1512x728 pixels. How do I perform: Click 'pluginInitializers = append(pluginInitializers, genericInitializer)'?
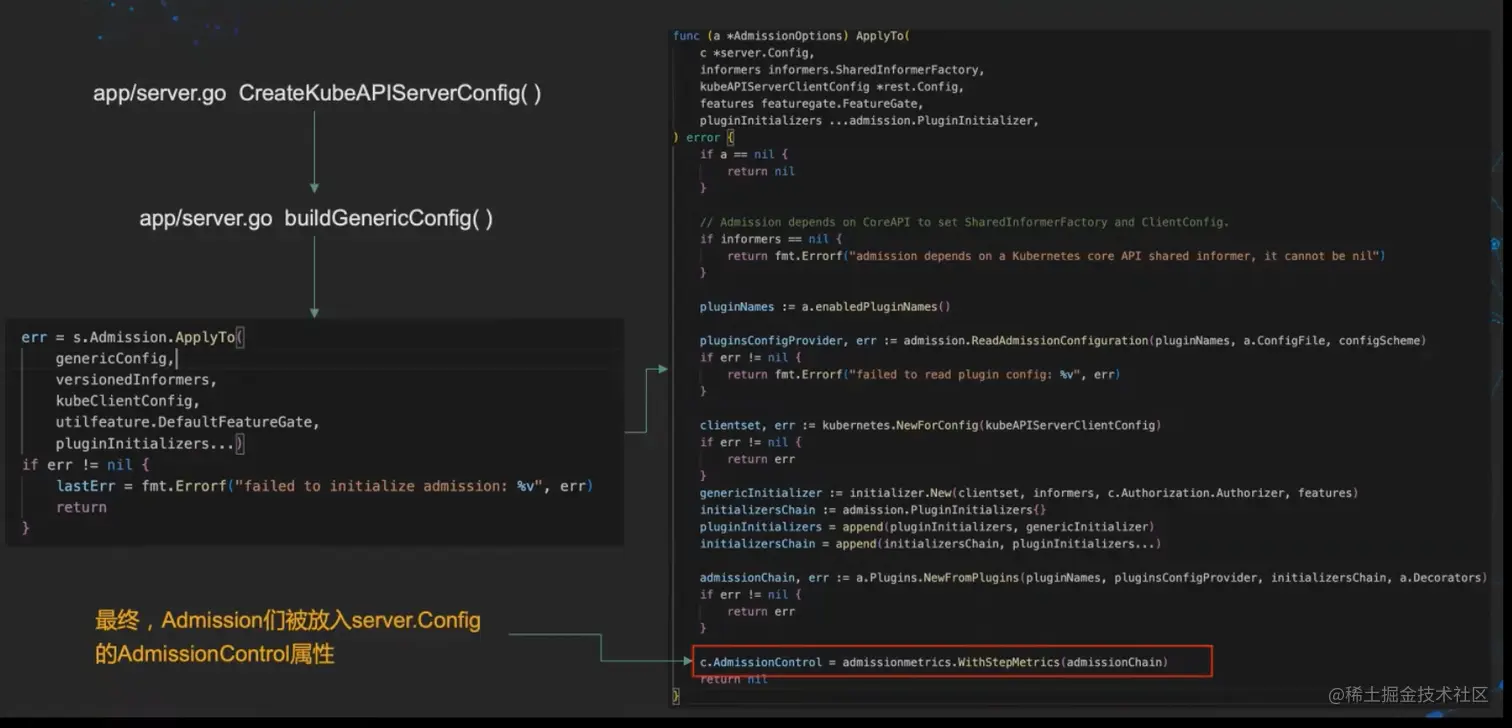pos(927,526)
